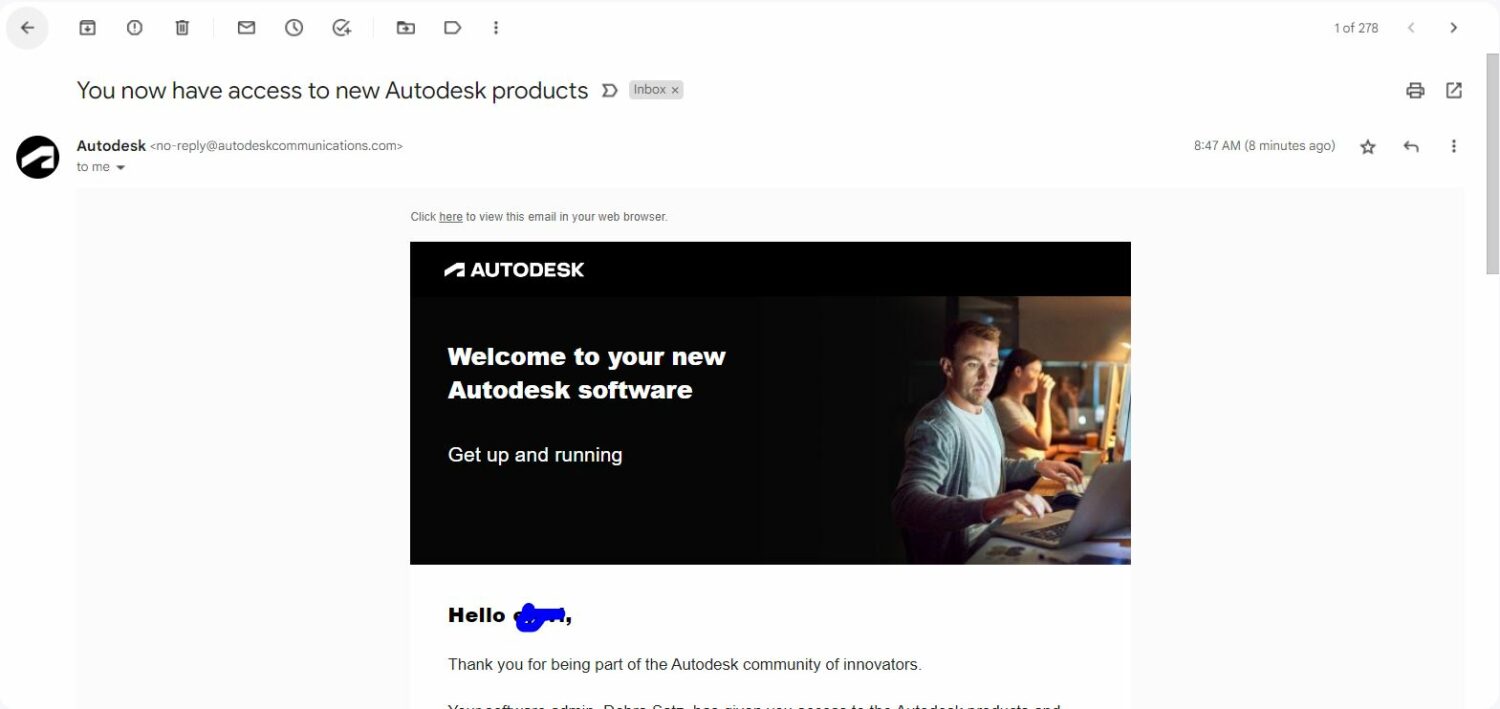Click 'here' to view in browser

click(x=451, y=217)
